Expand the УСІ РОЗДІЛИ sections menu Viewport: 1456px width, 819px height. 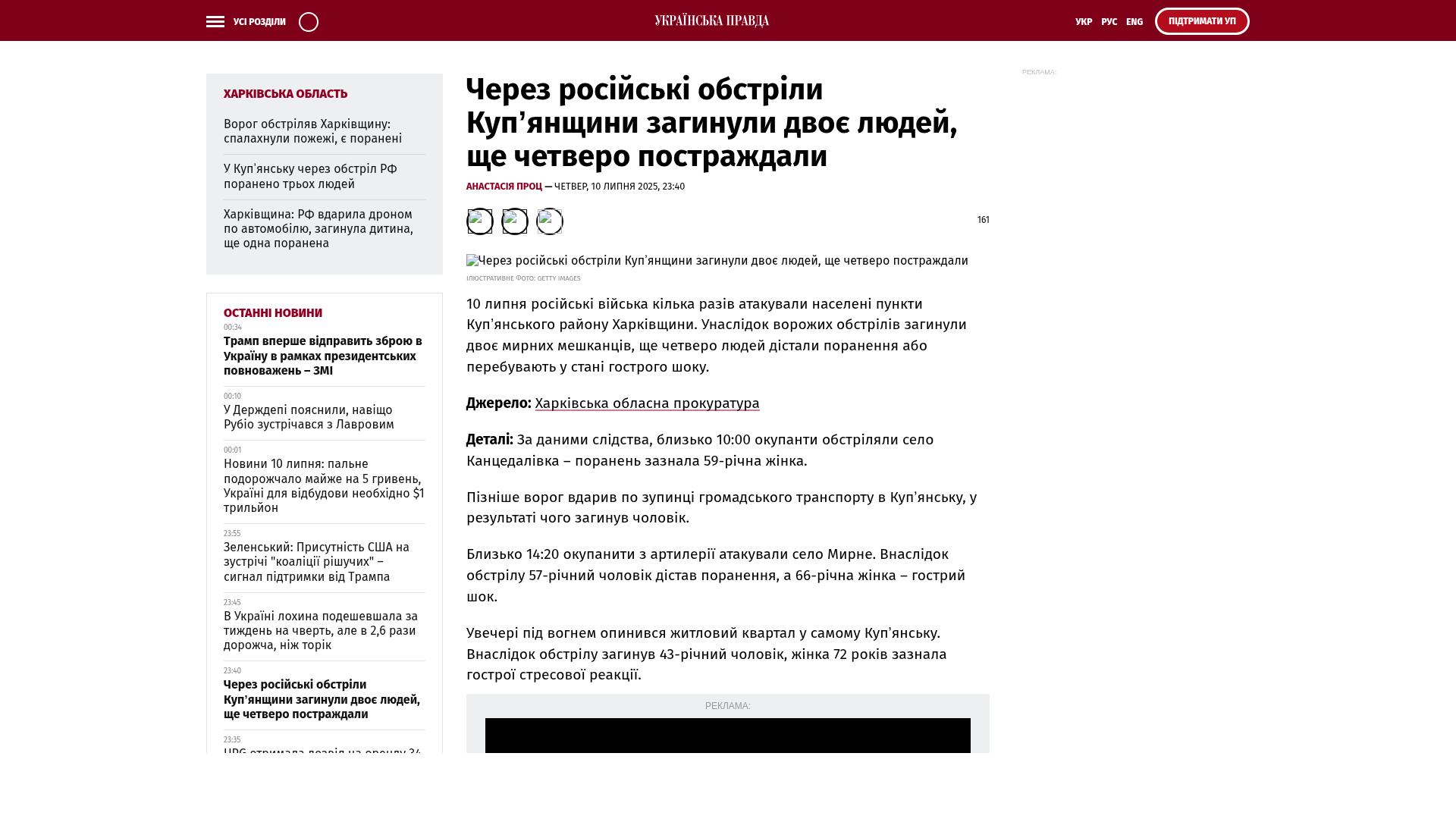(x=259, y=22)
